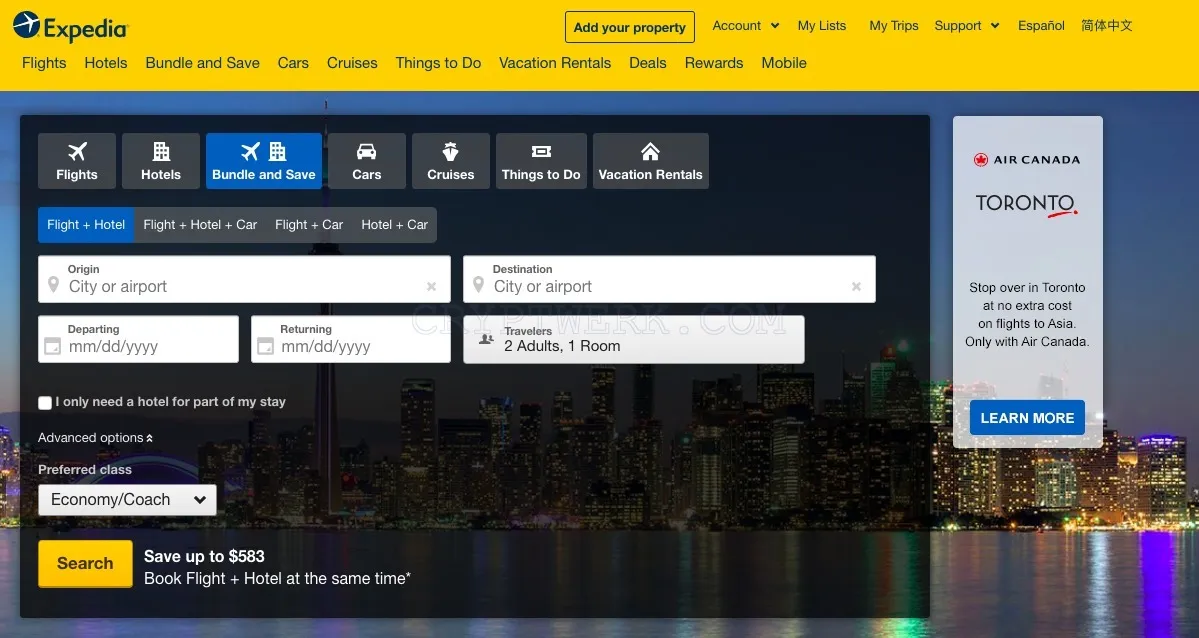This screenshot has width=1199, height=638.
Task: Clear the Origin field with the x icon
Action: point(431,286)
